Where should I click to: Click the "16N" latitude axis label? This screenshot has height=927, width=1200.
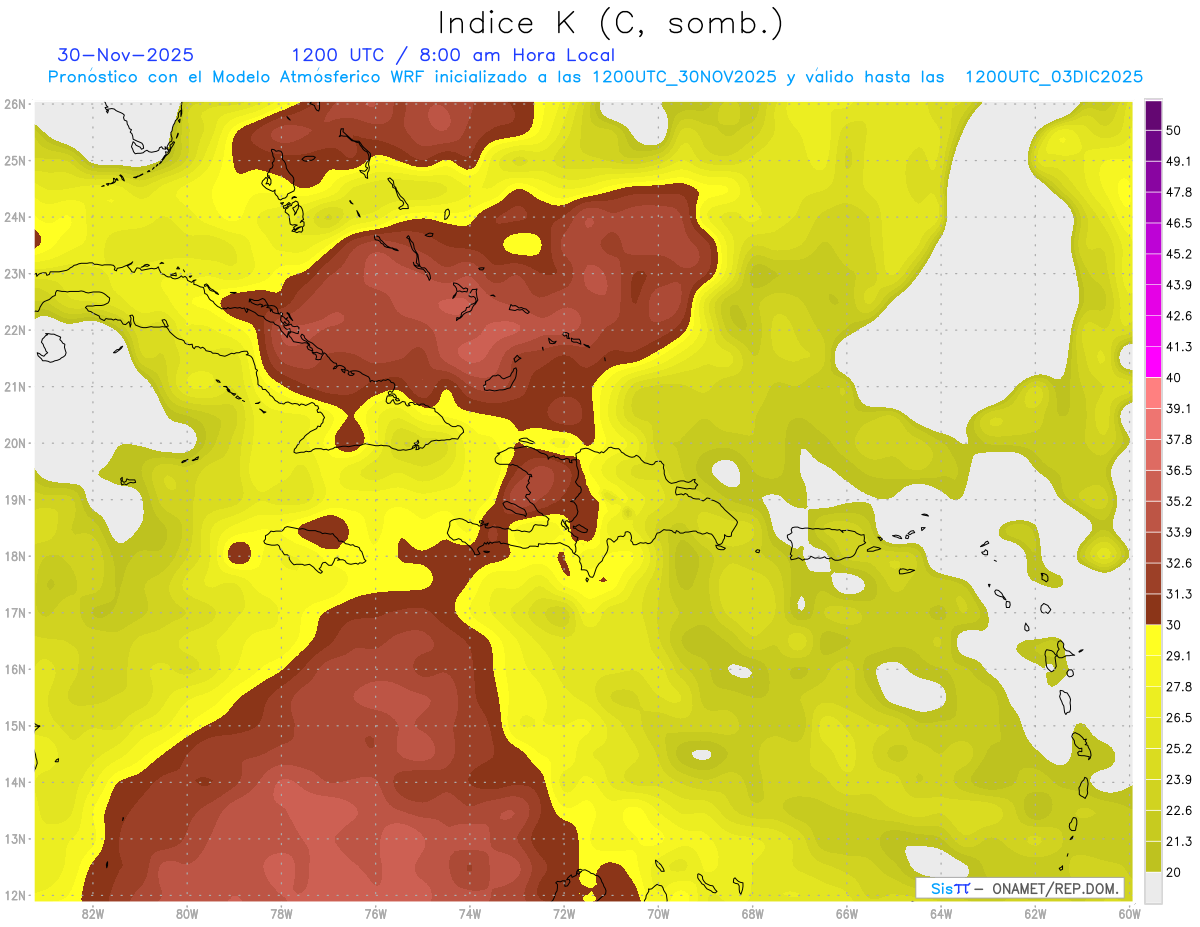(x=15, y=669)
